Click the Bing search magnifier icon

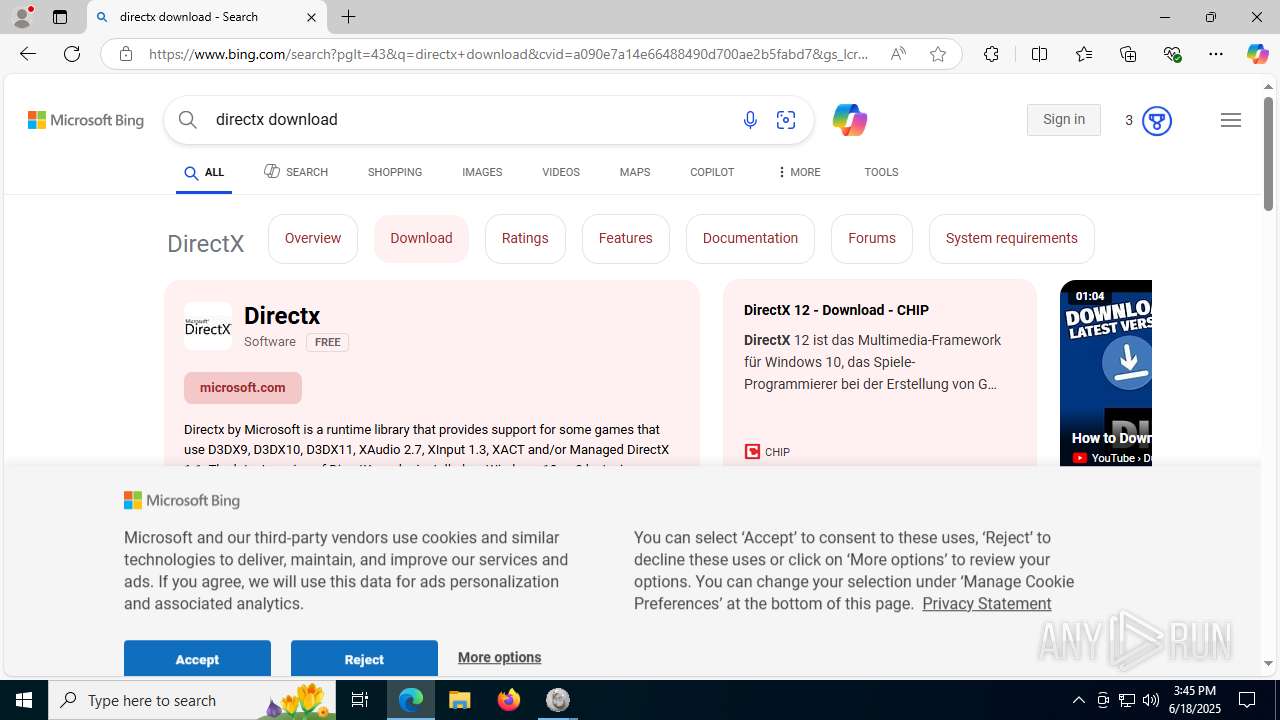click(187, 120)
